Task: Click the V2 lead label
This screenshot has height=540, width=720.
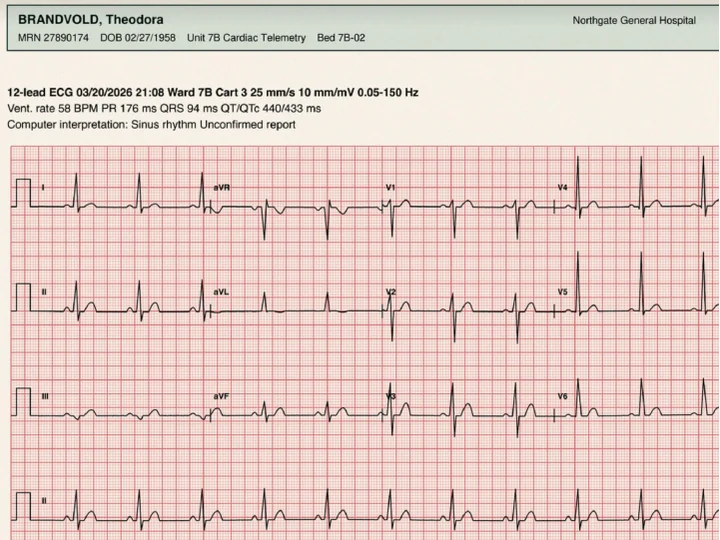Action: pos(391,292)
